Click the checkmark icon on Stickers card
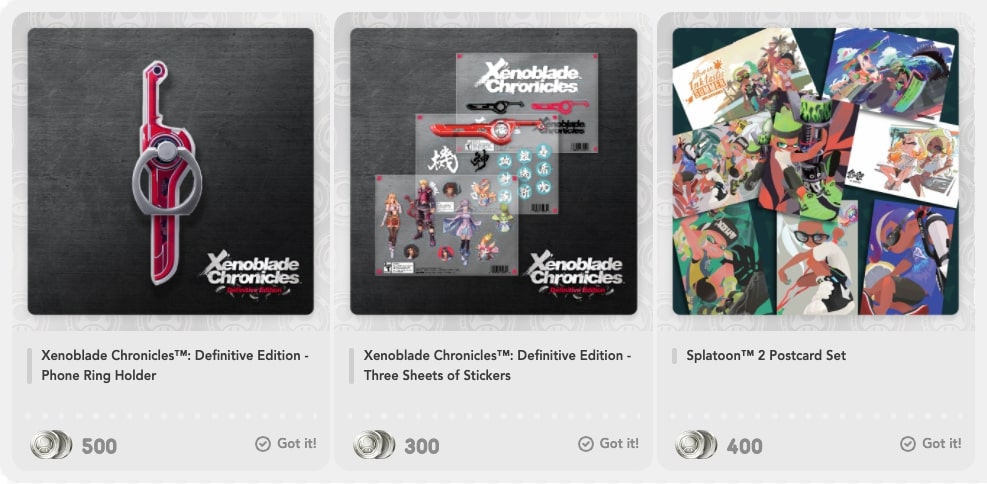 point(585,444)
